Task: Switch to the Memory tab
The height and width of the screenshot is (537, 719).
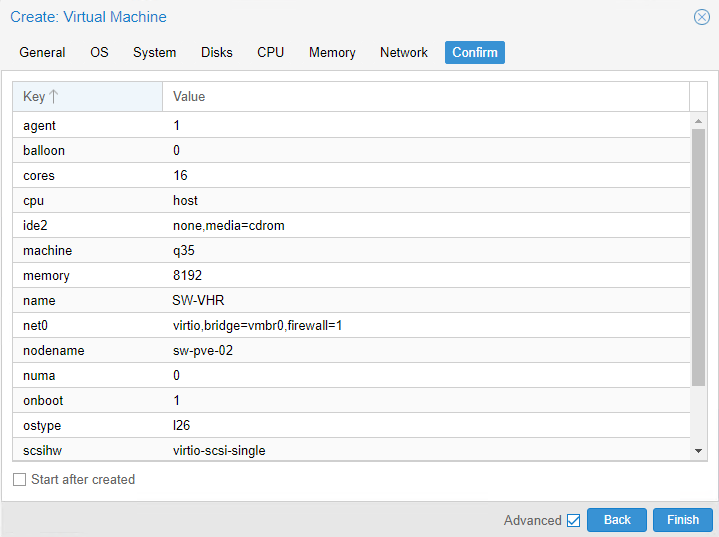Action: (x=332, y=52)
